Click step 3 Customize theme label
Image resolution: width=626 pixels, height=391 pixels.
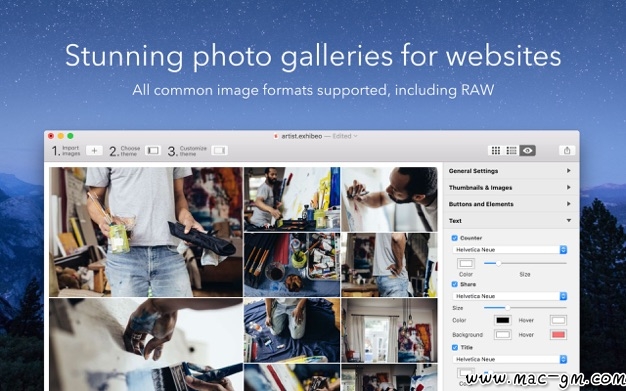pos(187,151)
